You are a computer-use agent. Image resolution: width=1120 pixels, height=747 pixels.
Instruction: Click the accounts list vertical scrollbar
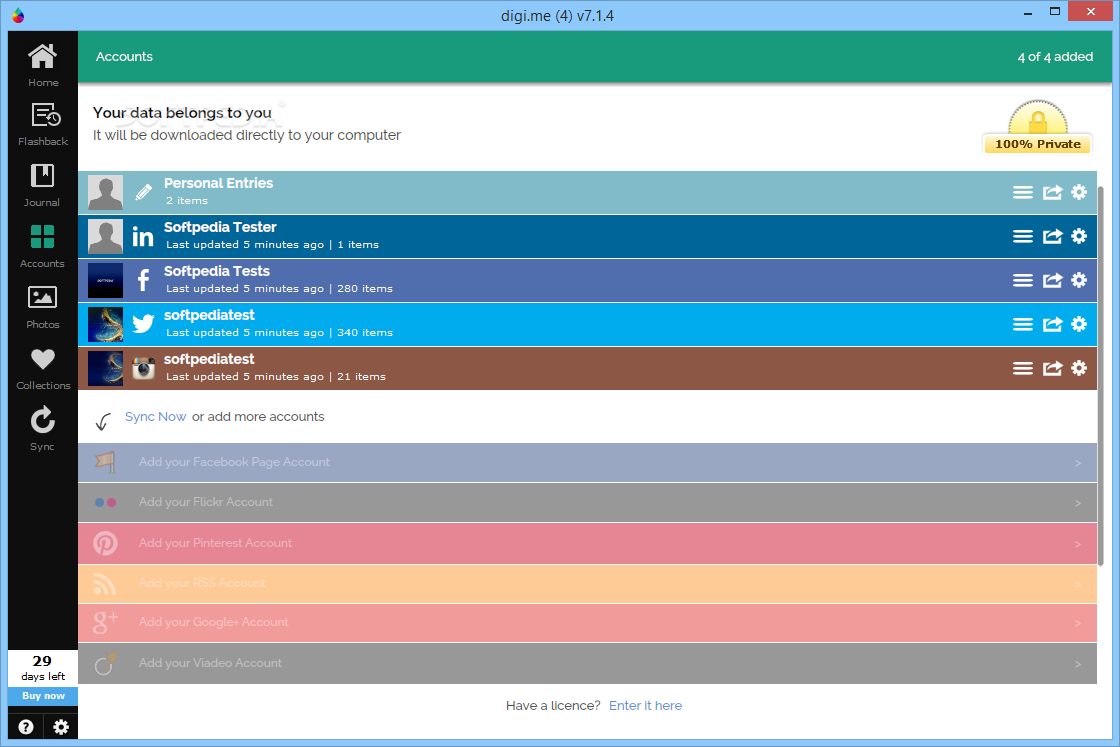(1101, 376)
